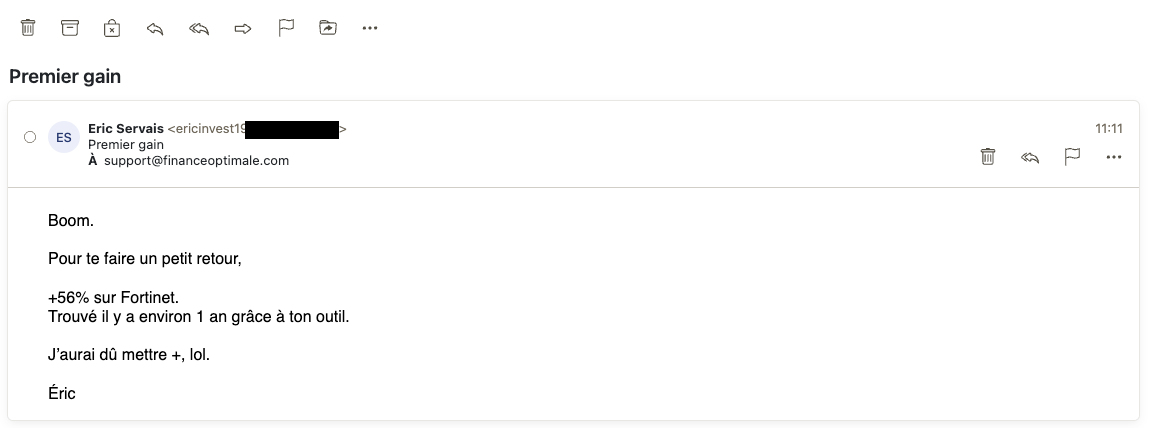
Task: Delete the conversation using the top toolbar trash
Action: coord(28,28)
